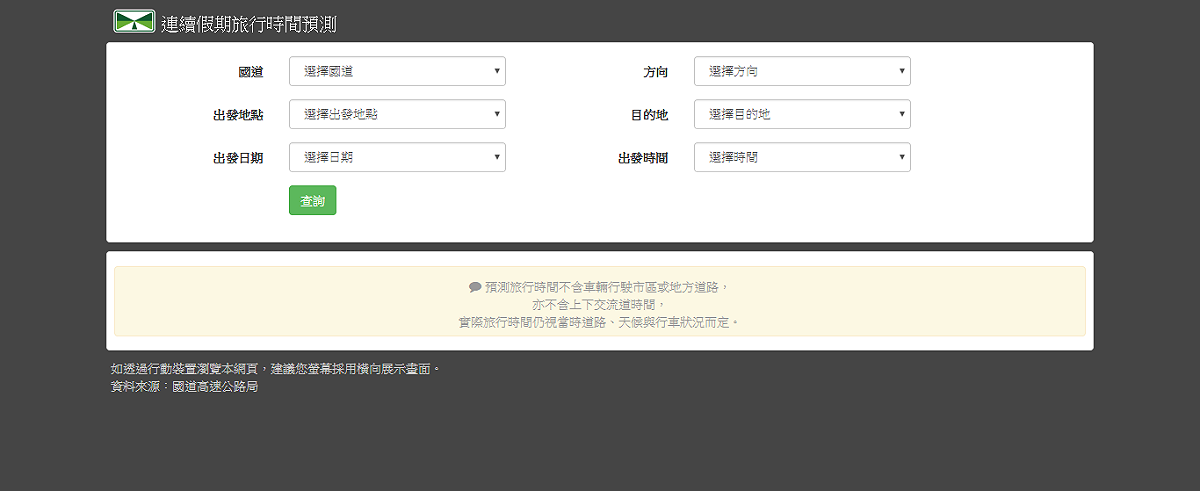The height and width of the screenshot is (491, 1200).
Task: Click the green 查詢 button
Action: [312, 200]
